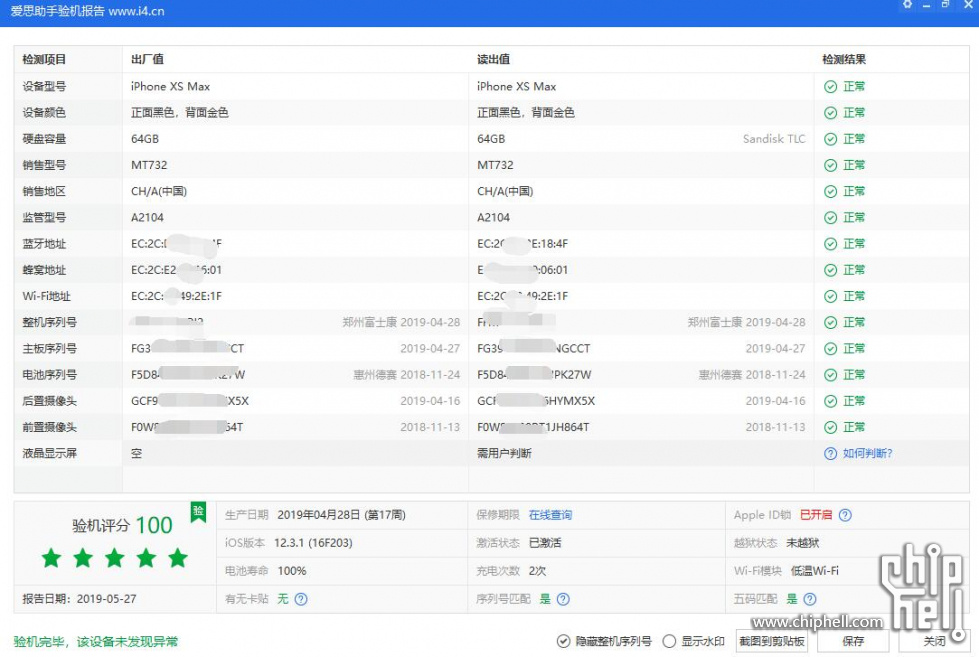Click the 液晶显示屏 row label
Image resolution: width=979 pixels, height=657 pixels.
pyautogui.click(x=50, y=454)
